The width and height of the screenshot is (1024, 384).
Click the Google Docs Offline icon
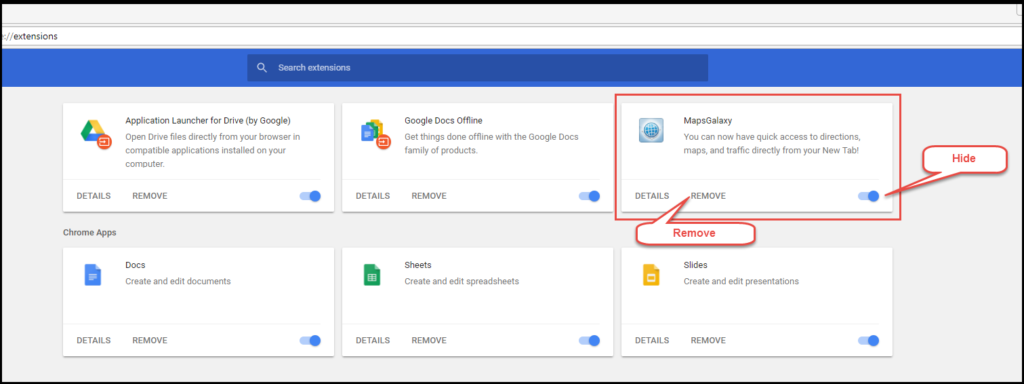click(x=375, y=133)
